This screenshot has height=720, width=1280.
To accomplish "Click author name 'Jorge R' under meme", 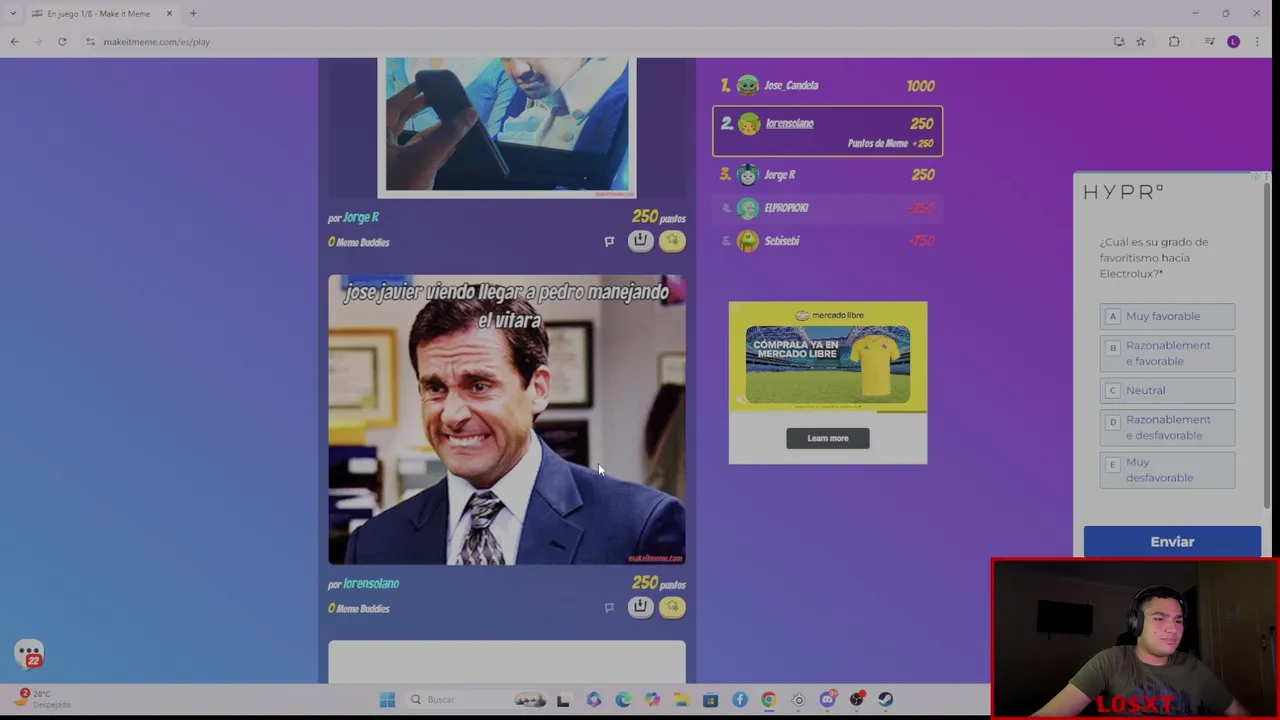I will point(361,217).
